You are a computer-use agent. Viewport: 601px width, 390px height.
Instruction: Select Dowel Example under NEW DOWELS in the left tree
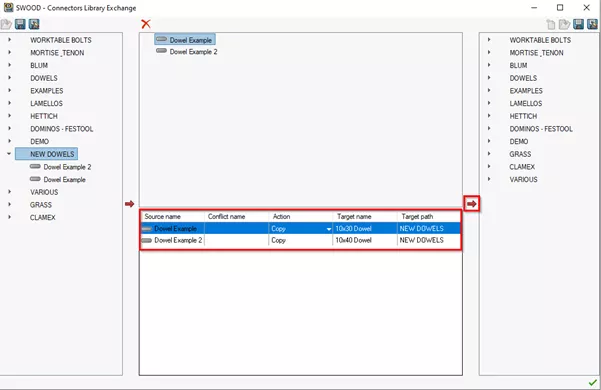coord(64,180)
